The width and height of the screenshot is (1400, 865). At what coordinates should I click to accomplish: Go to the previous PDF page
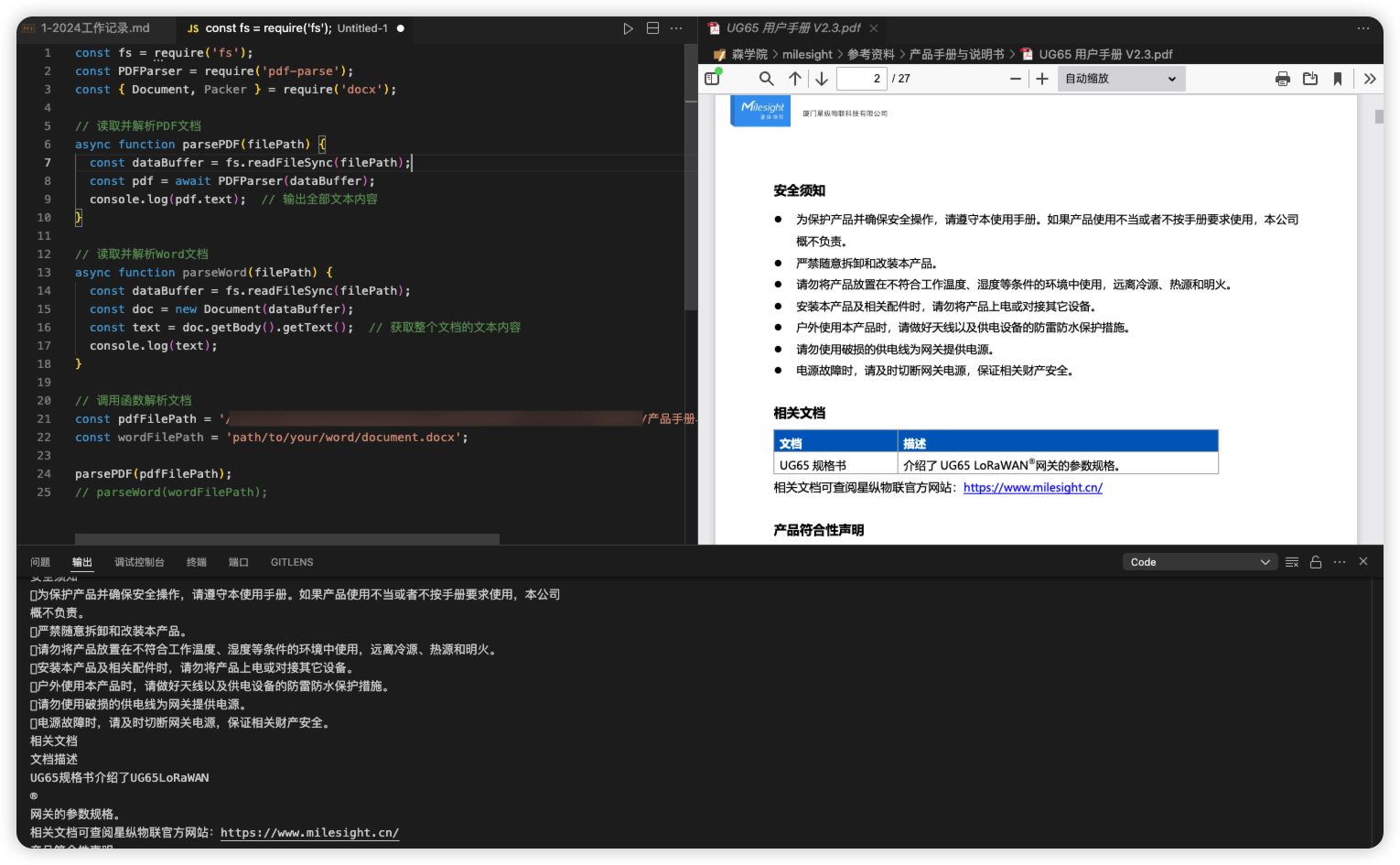(x=795, y=79)
